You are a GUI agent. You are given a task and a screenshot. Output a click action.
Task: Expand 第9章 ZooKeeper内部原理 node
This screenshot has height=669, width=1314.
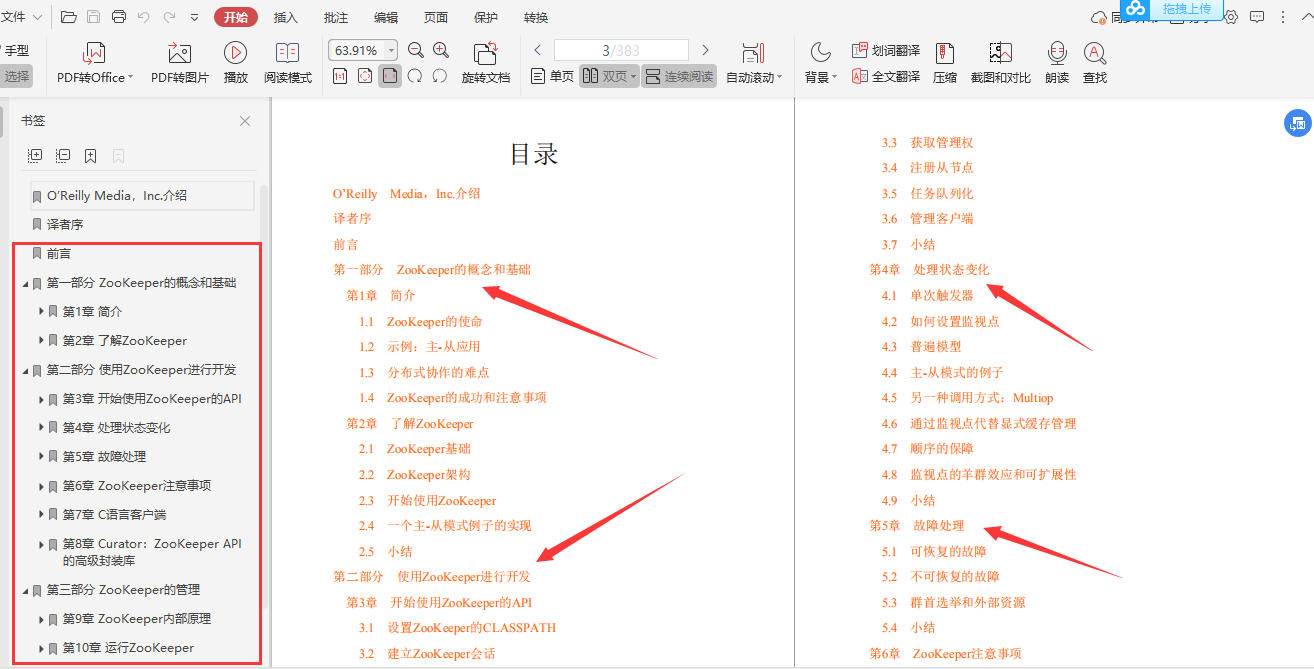click(41, 619)
